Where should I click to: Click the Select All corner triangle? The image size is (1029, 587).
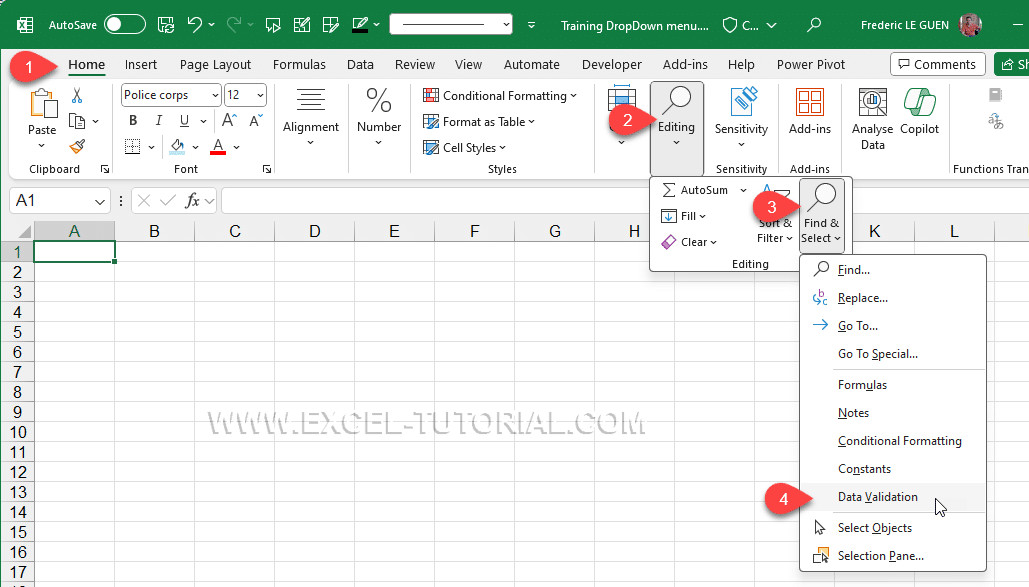coord(24,231)
